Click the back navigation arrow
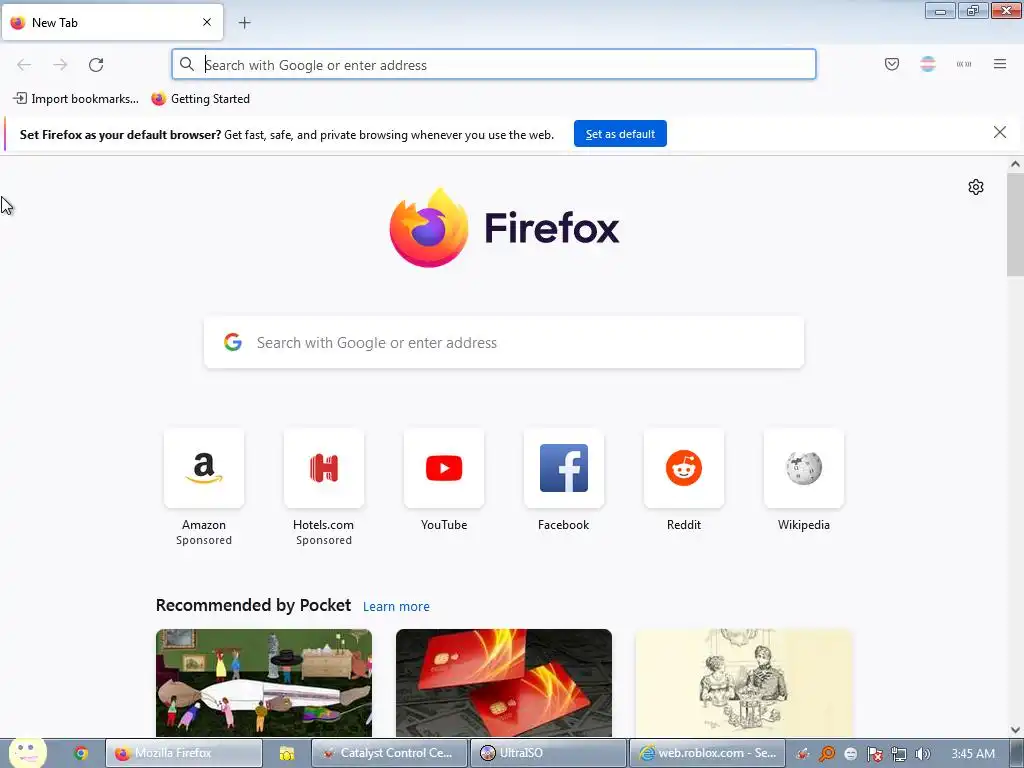Viewport: 1024px width, 768px height. (x=24, y=65)
